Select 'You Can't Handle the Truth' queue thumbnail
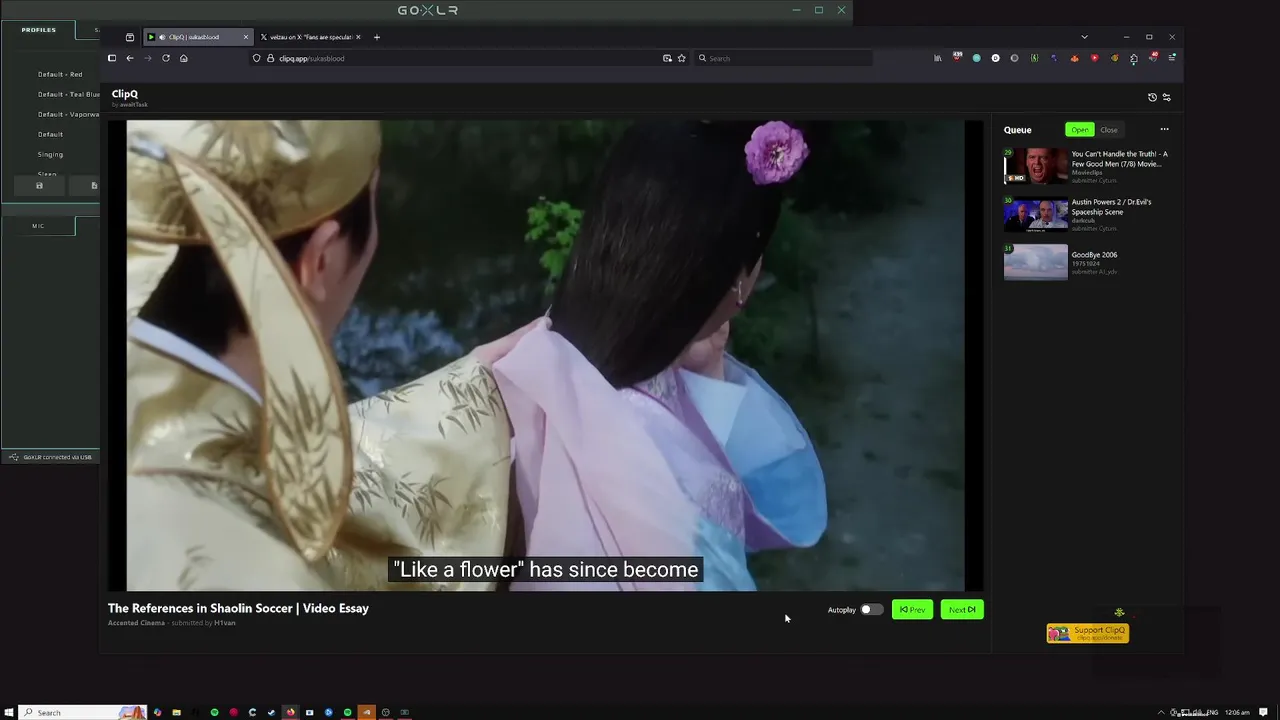 [x=1036, y=166]
